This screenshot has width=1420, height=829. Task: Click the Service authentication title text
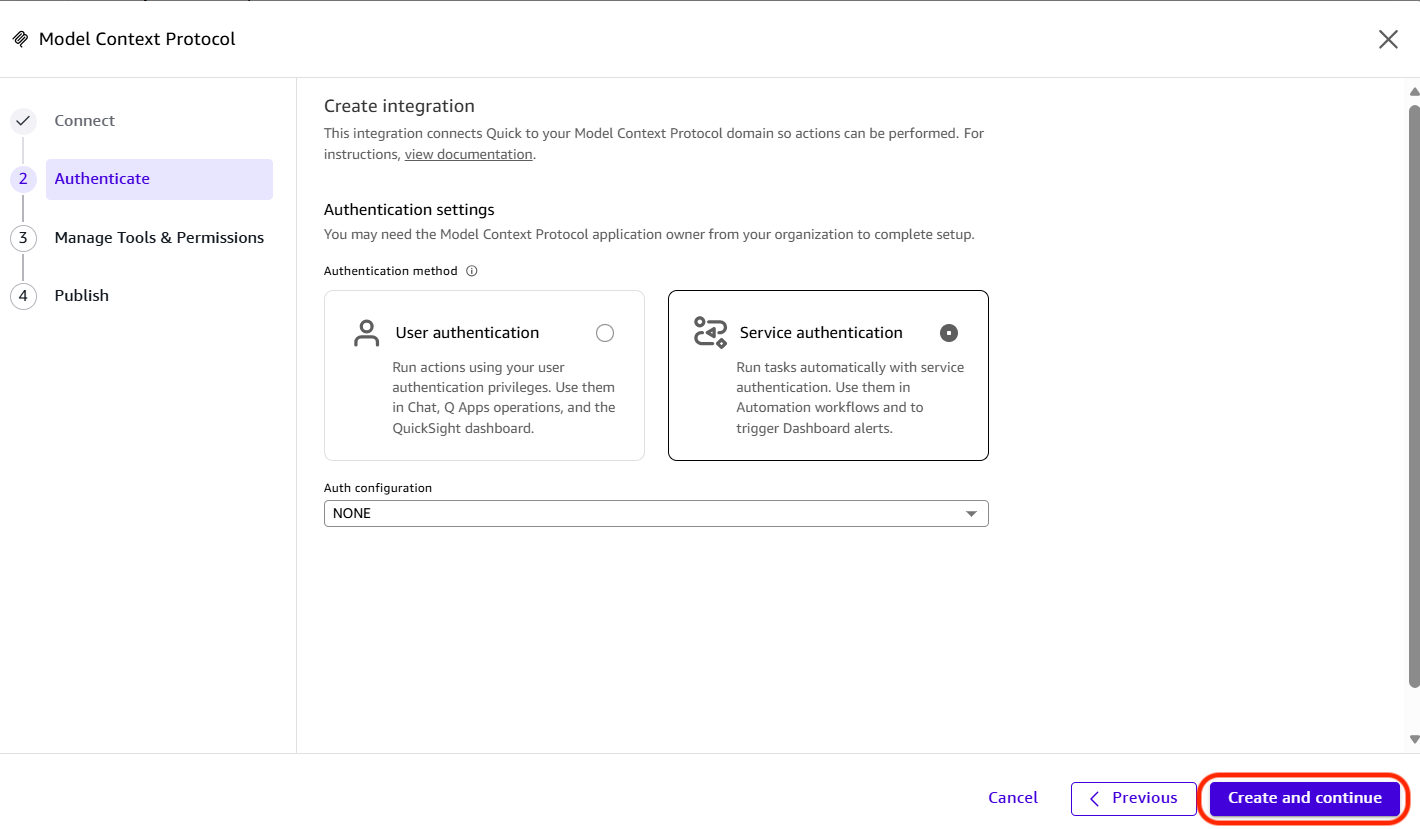pos(821,333)
